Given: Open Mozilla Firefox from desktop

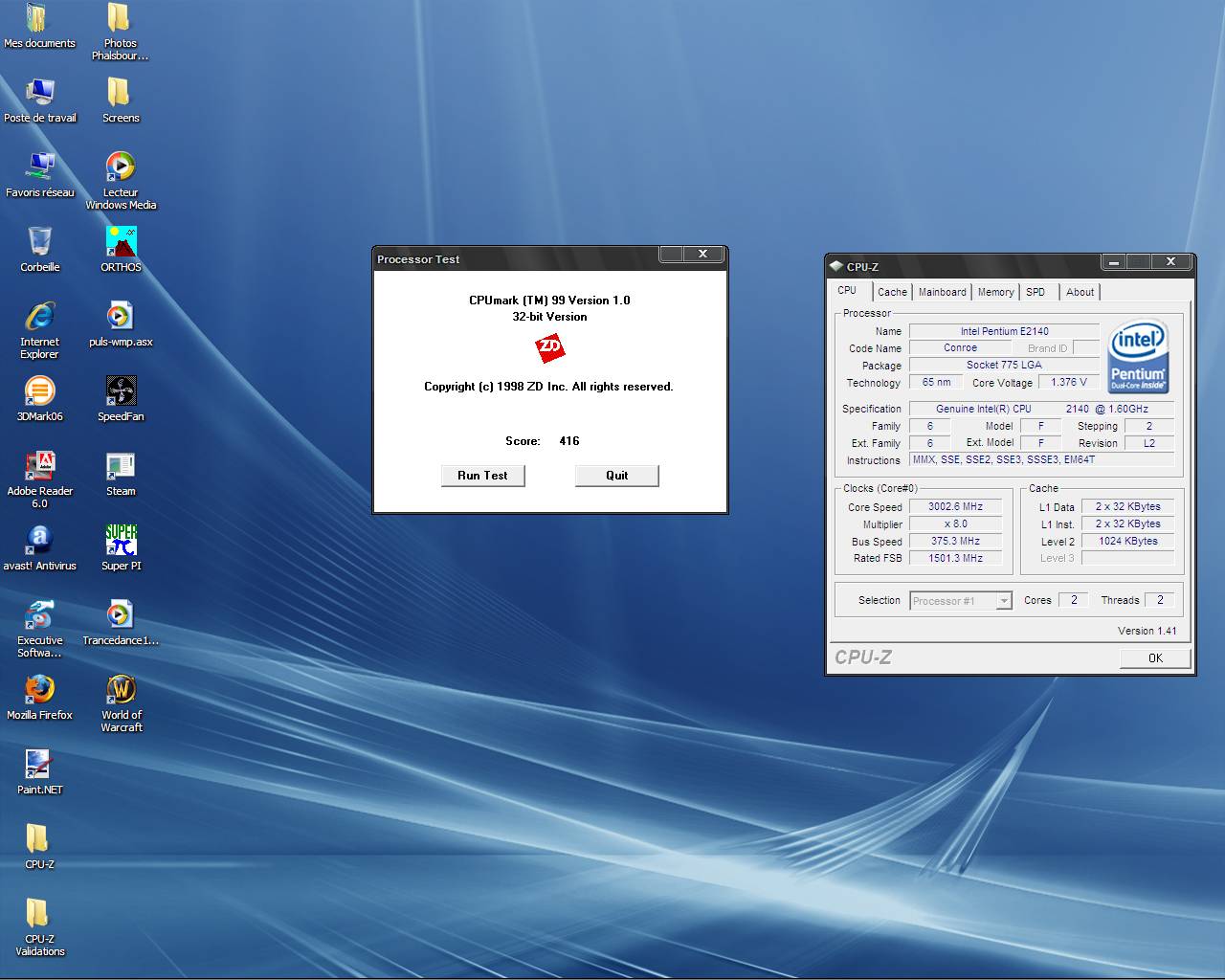Looking at the screenshot, I should tap(39, 691).
